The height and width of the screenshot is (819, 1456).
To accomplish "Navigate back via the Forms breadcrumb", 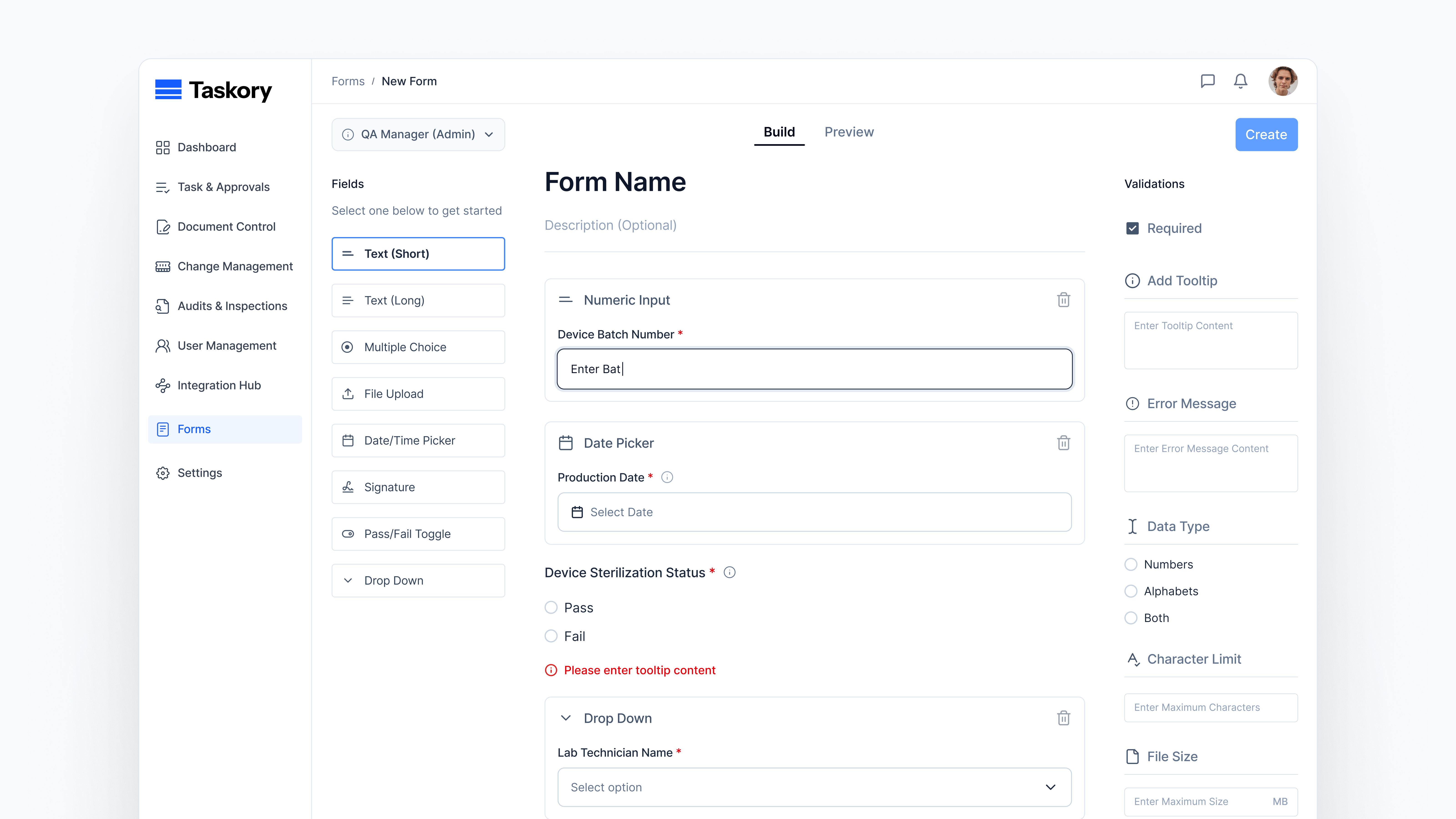I will coord(348,81).
